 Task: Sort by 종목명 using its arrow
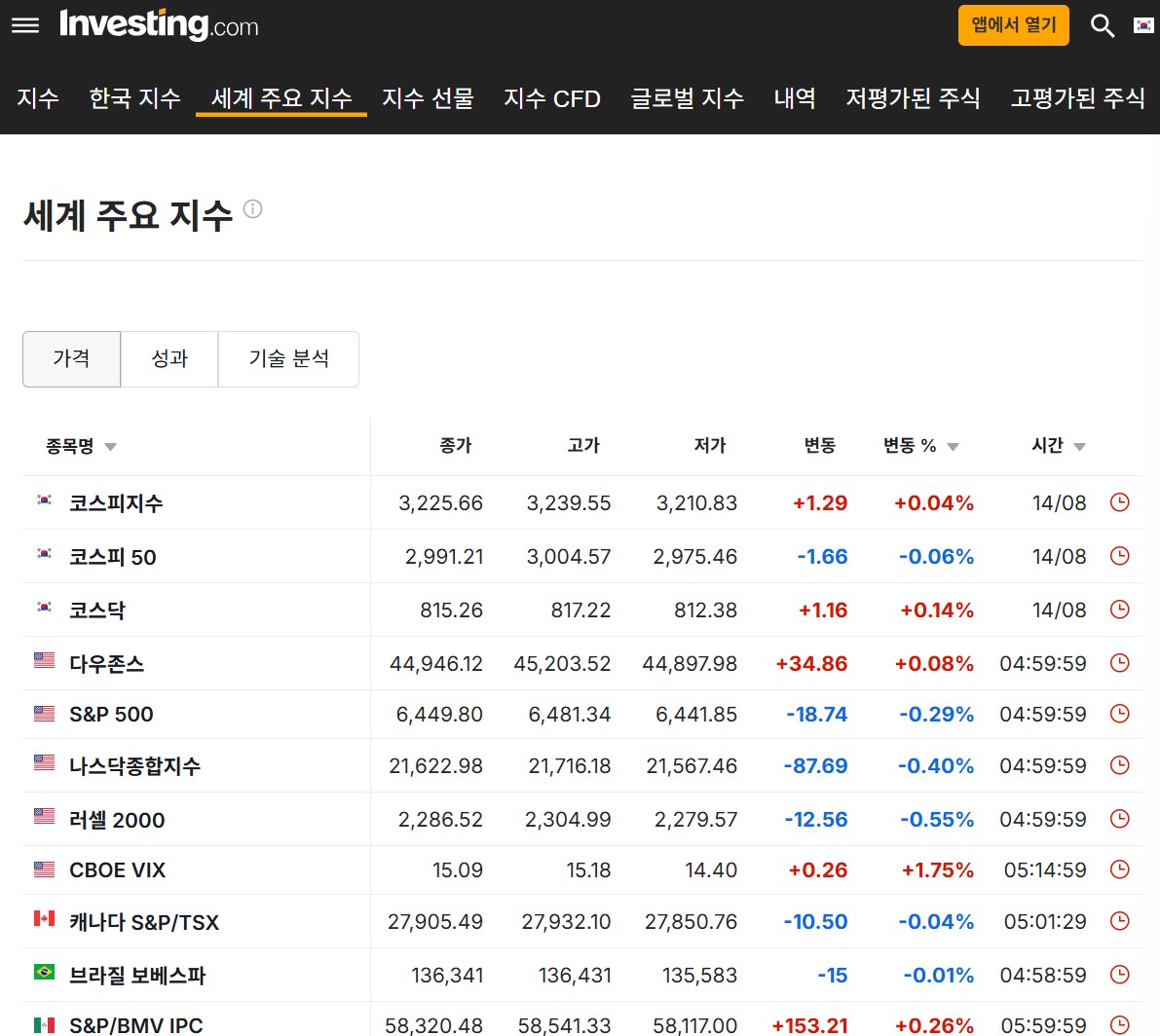pyautogui.click(x=110, y=447)
